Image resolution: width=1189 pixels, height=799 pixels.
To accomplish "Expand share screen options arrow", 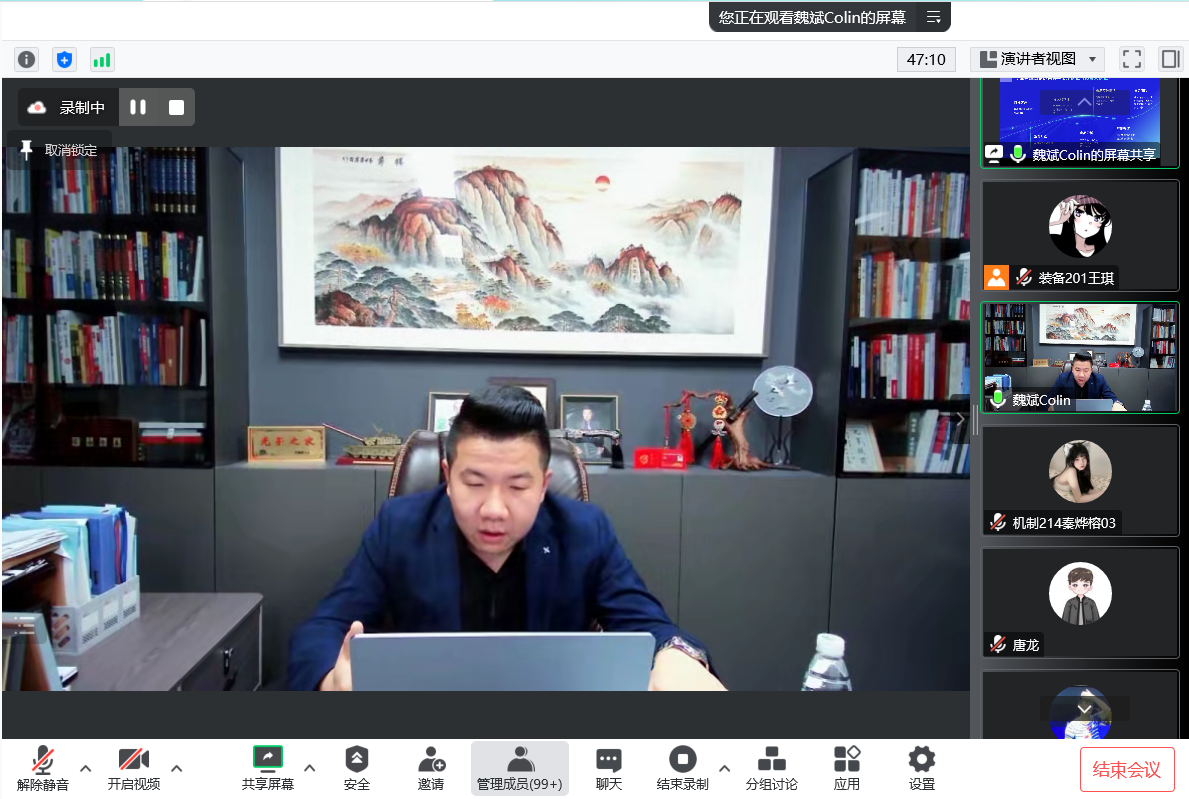I will pyautogui.click(x=310, y=768).
